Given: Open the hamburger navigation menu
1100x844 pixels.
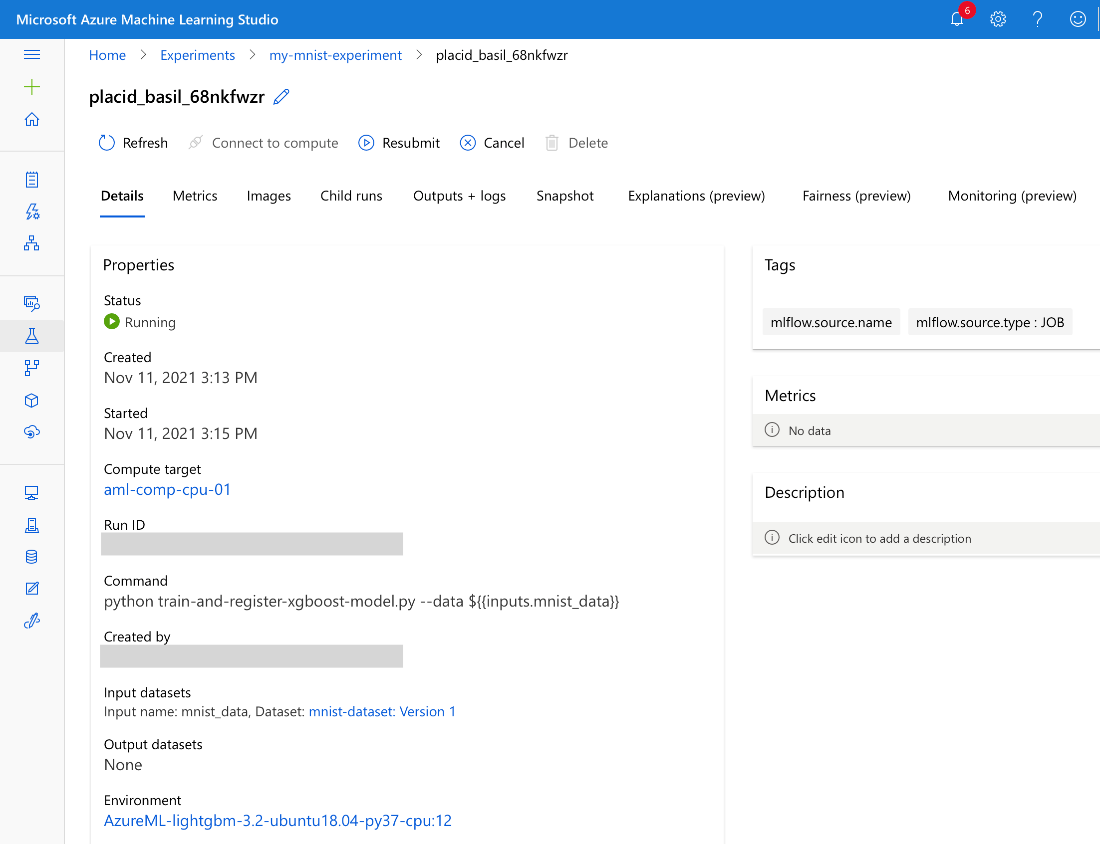Looking at the screenshot, I should (32, 55).
